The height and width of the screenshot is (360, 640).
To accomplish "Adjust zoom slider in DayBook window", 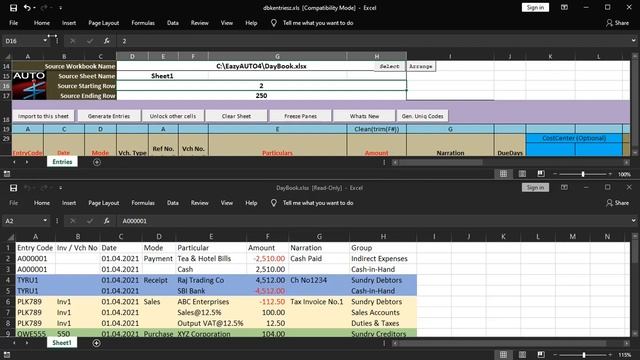I will click(584, 355).
